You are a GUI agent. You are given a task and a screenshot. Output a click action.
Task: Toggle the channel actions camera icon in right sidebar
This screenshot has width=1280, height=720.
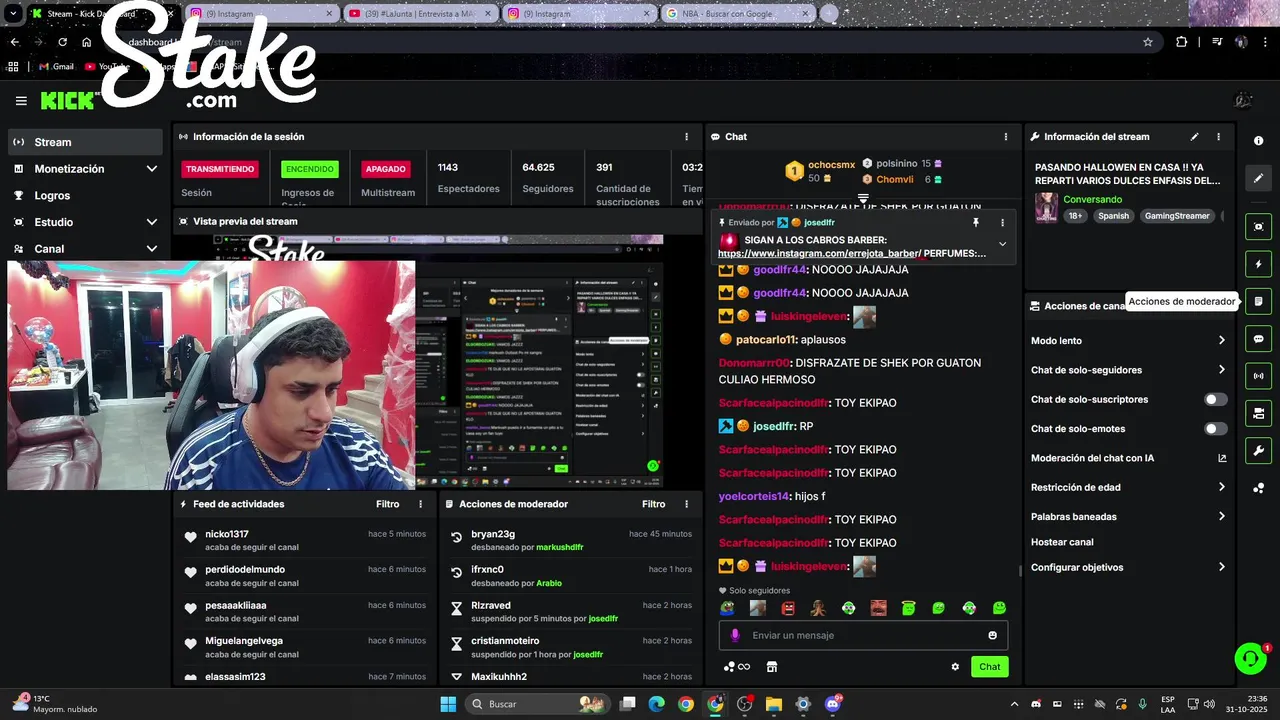point(1259,413)
